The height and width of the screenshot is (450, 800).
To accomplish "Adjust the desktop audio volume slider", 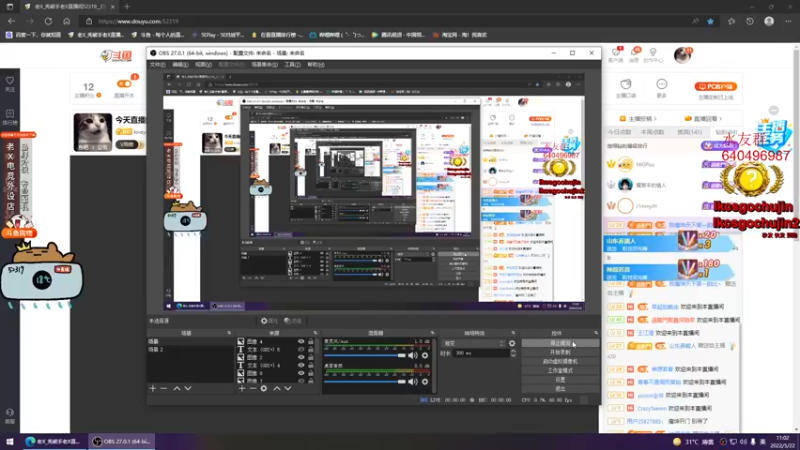I will click(365, 382).
